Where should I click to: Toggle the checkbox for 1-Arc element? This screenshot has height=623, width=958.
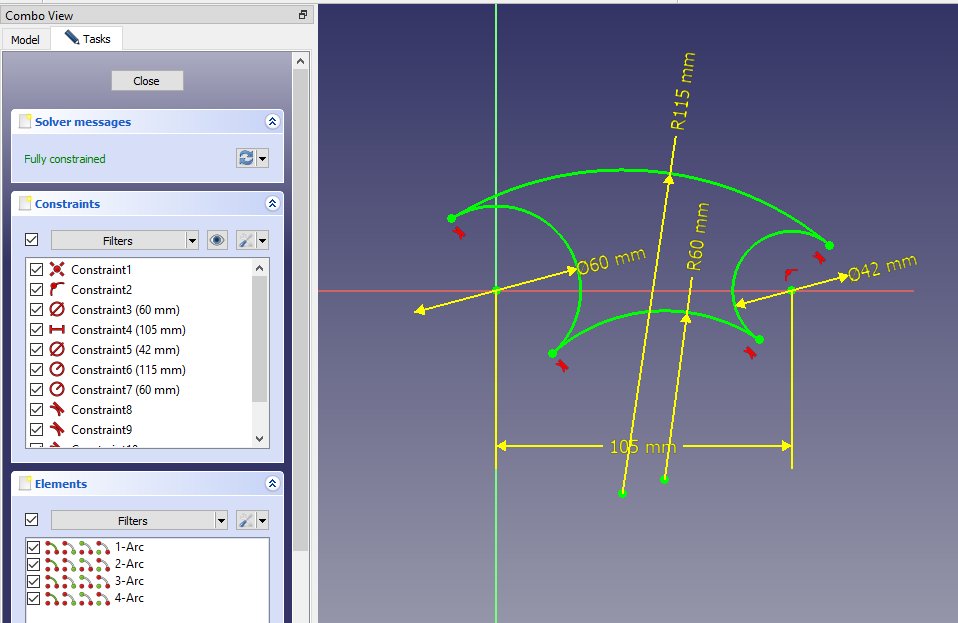(x=34, y=548)
